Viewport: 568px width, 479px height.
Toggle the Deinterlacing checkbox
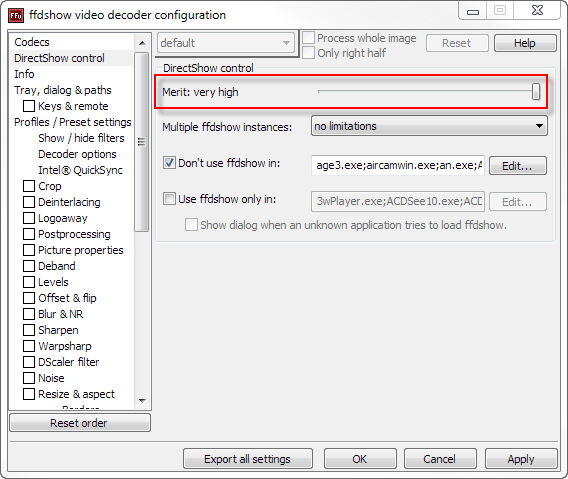pyautogui.click(x=29, y=202)
